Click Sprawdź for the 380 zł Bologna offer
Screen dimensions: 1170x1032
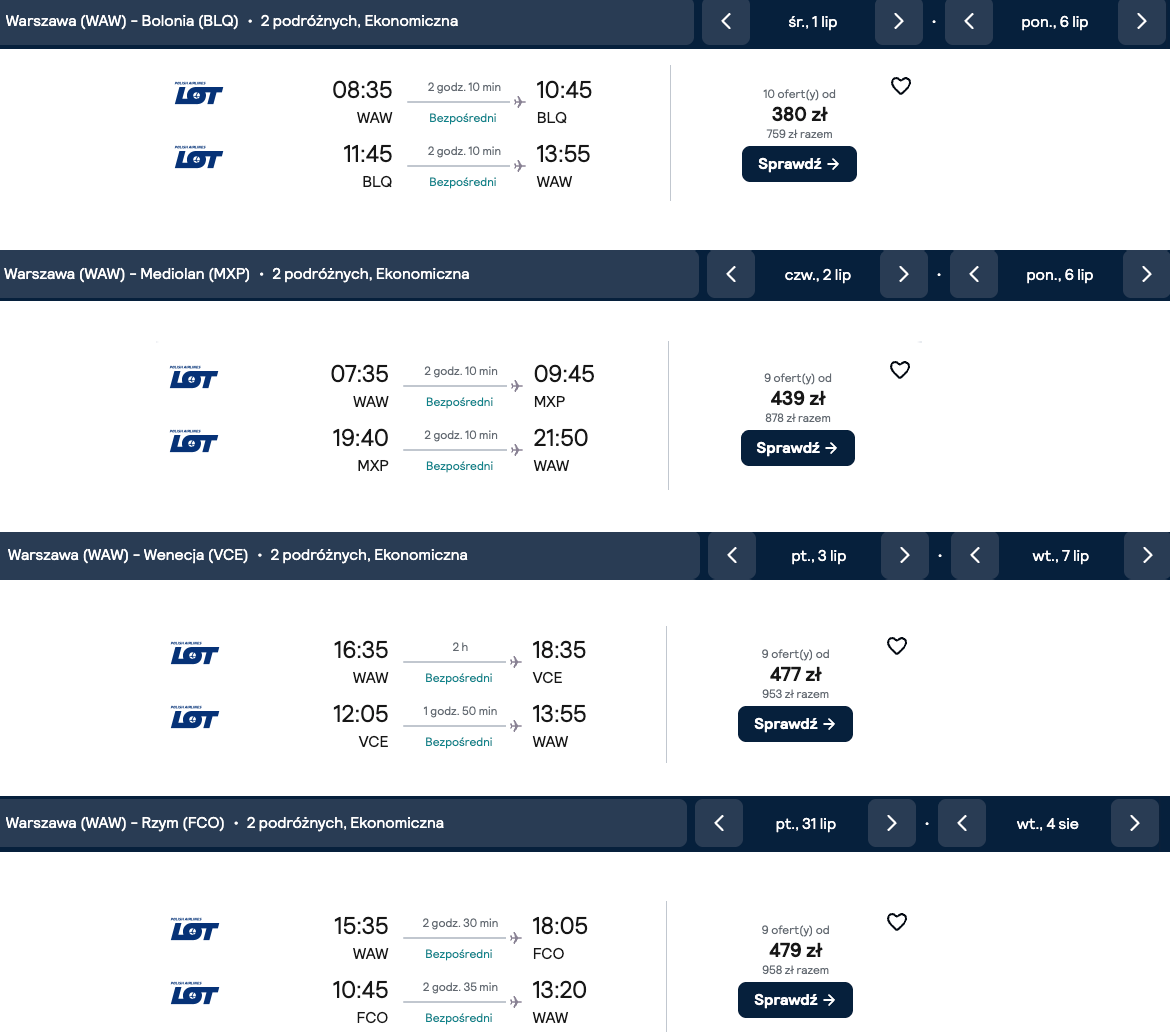click(799, 164)
